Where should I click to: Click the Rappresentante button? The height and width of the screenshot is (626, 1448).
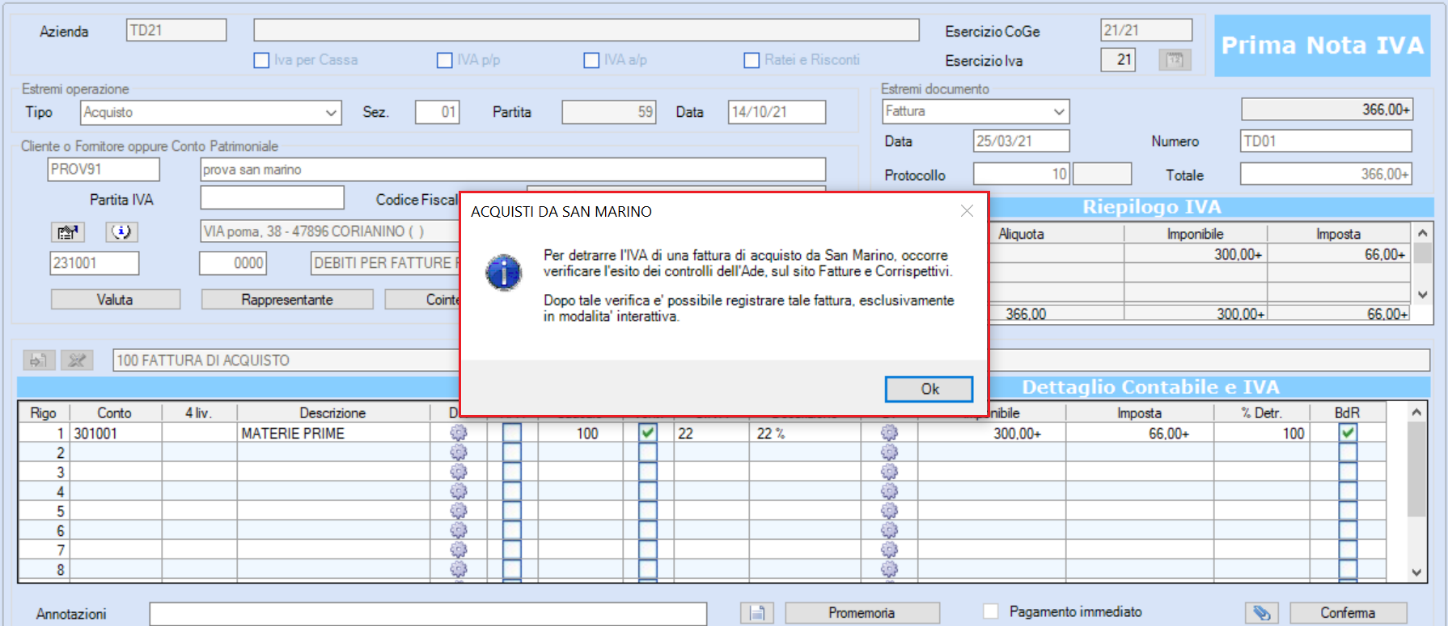pyautogui.click(x=287, y=300)
